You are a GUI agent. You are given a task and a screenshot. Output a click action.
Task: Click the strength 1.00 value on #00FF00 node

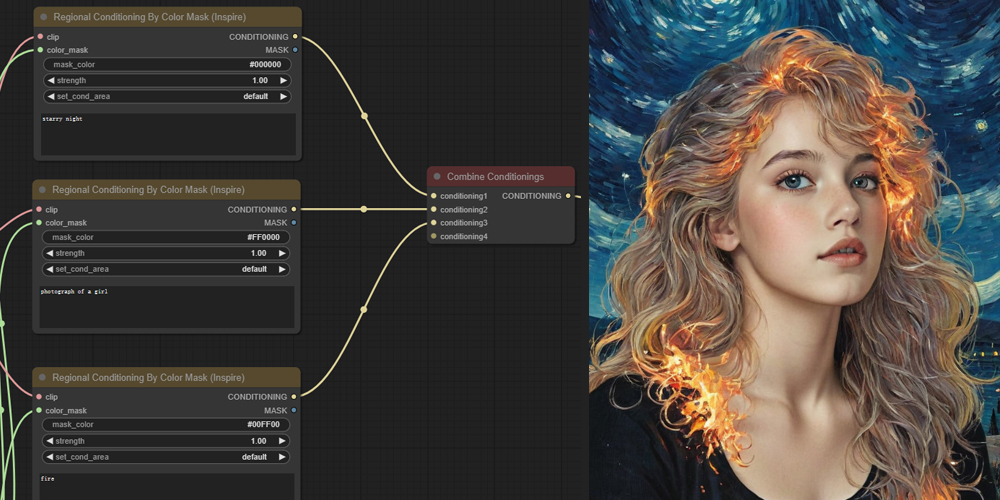258,441
